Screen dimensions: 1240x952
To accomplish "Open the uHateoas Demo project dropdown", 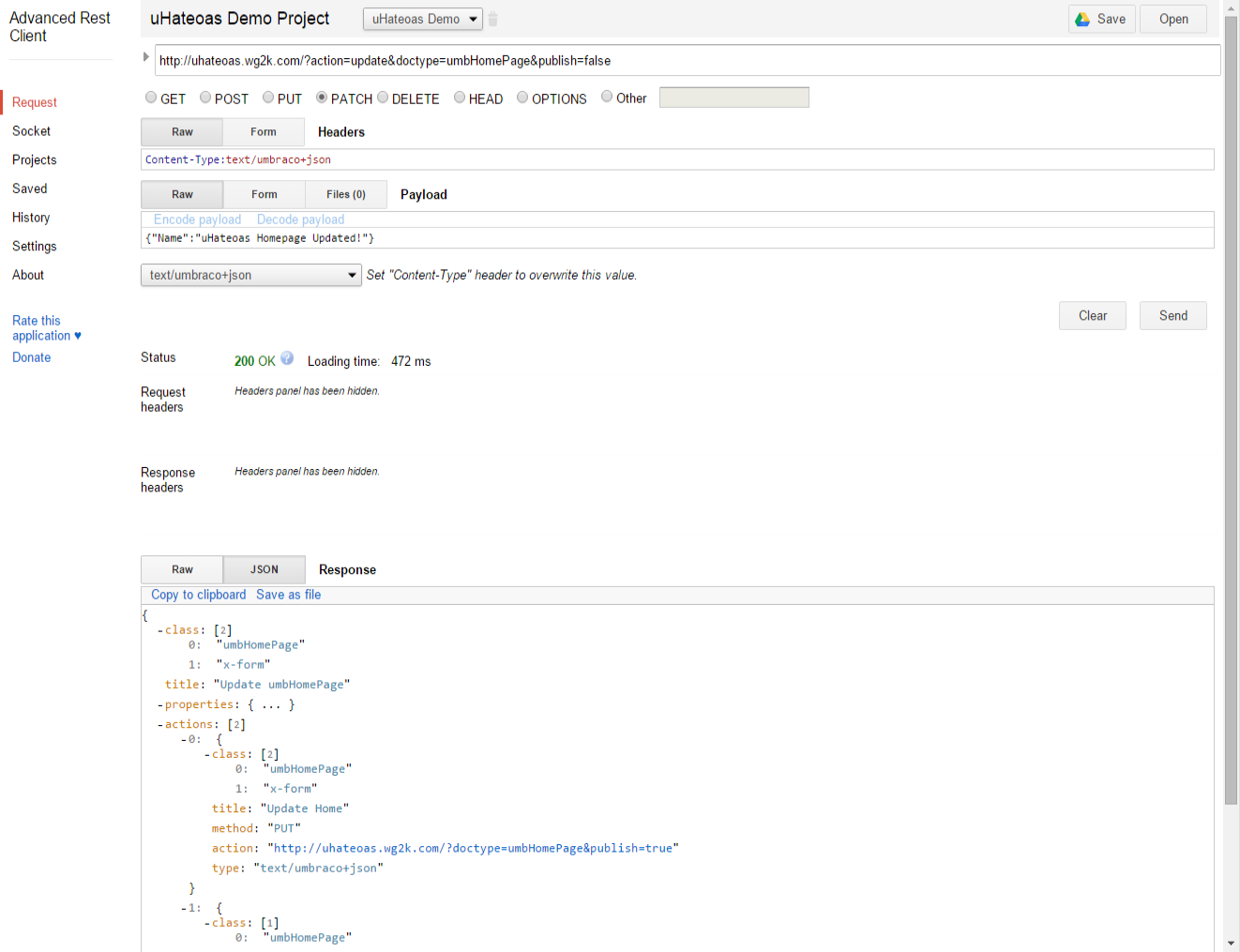I will point(423,19).
